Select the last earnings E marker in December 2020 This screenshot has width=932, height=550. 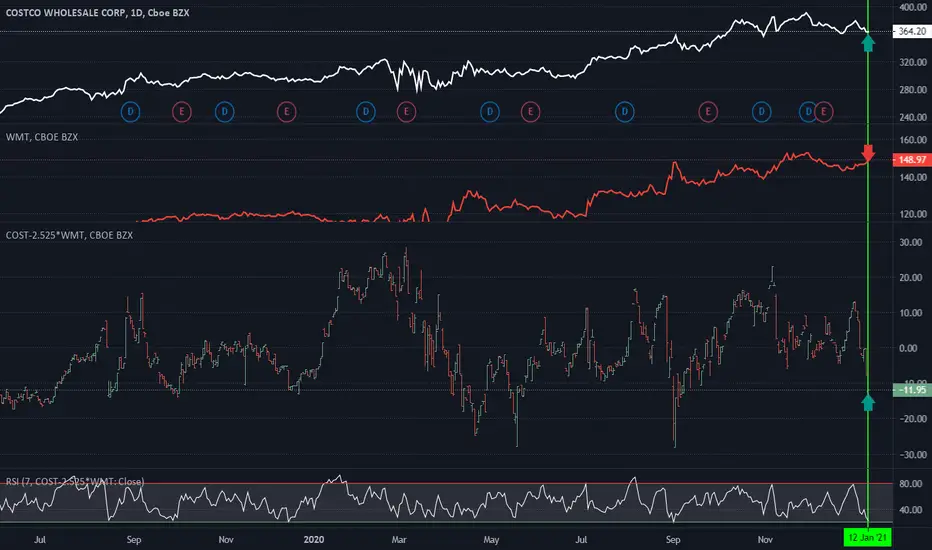[x=824, y=112]
